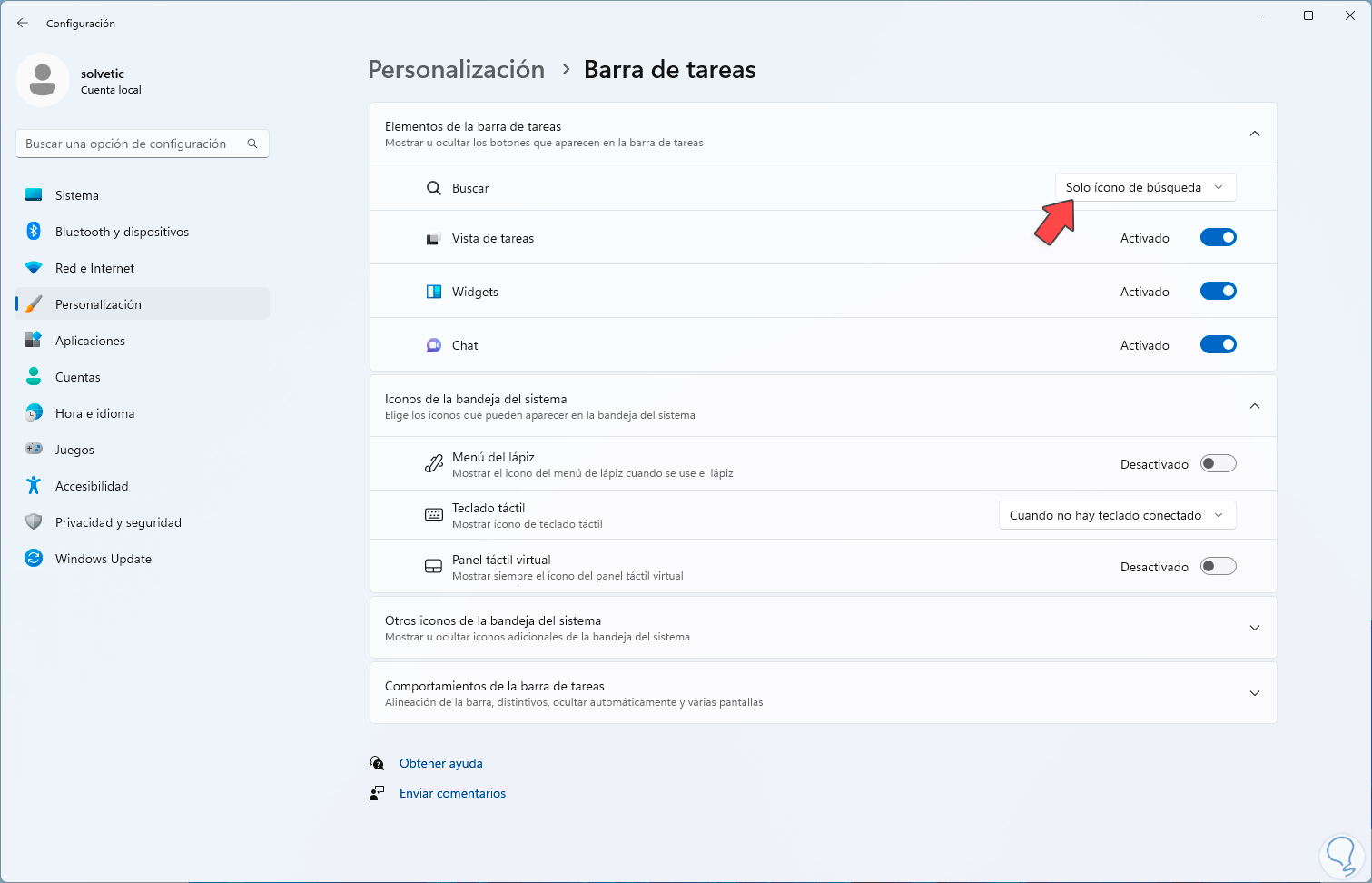Disable the Widgets switch
Viewport: 1372px width, 883px height.
tap(1218, 292)
